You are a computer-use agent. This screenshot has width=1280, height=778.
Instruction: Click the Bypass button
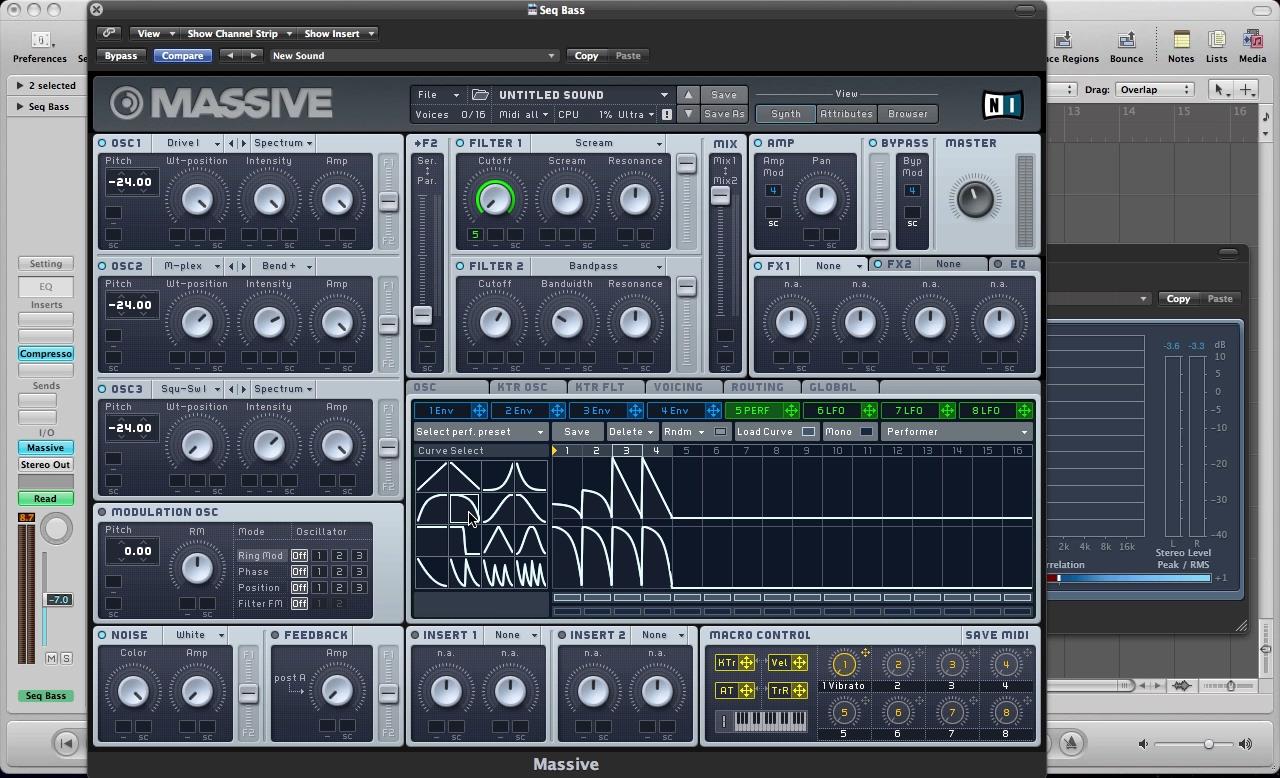coord(121,56)
